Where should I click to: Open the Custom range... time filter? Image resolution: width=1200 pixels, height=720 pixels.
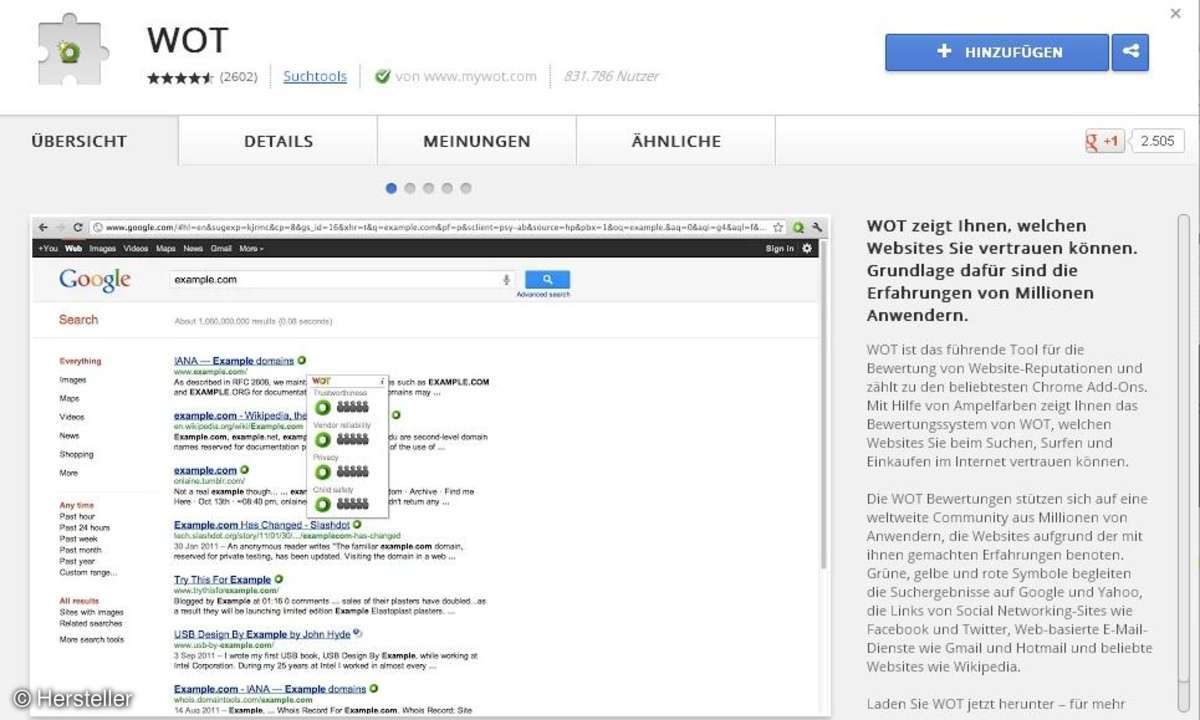(x=88, y=573)
